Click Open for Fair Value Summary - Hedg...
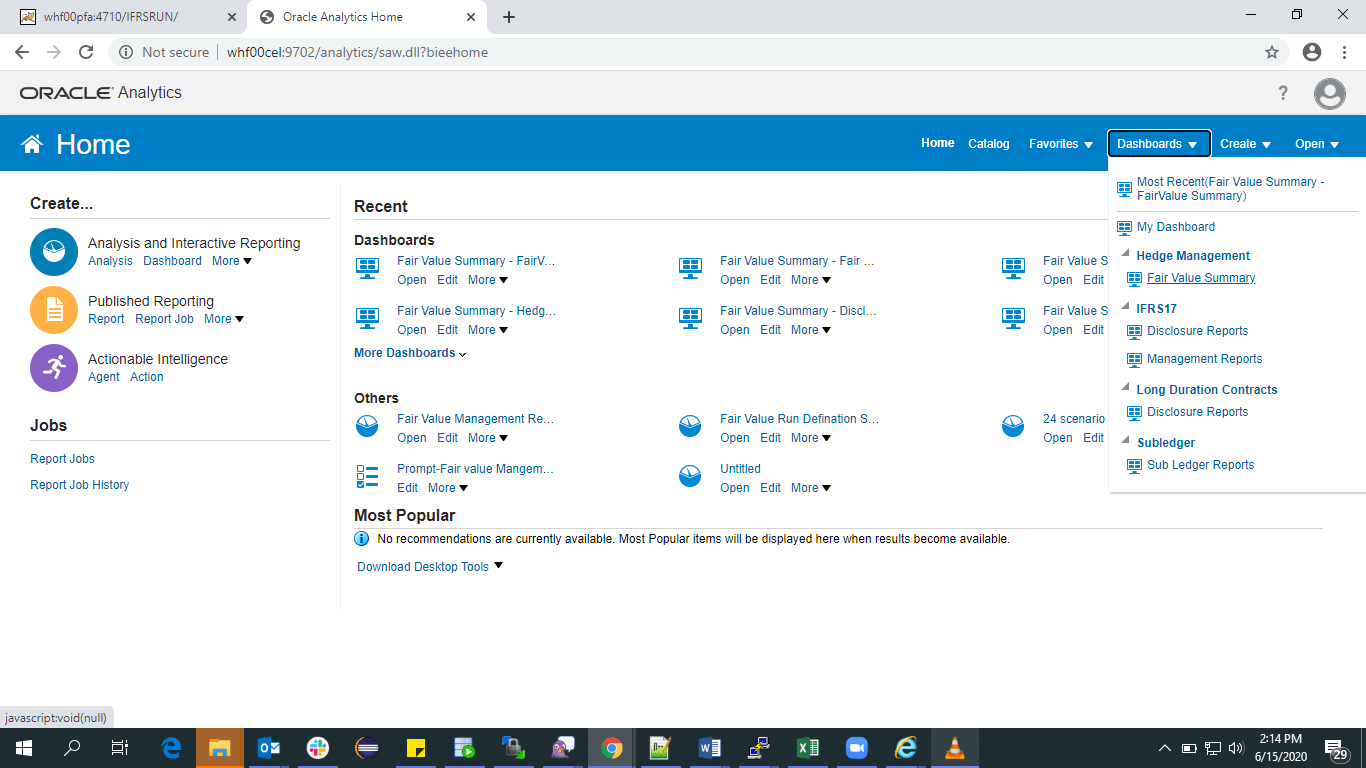 click(x=412, y=330)
